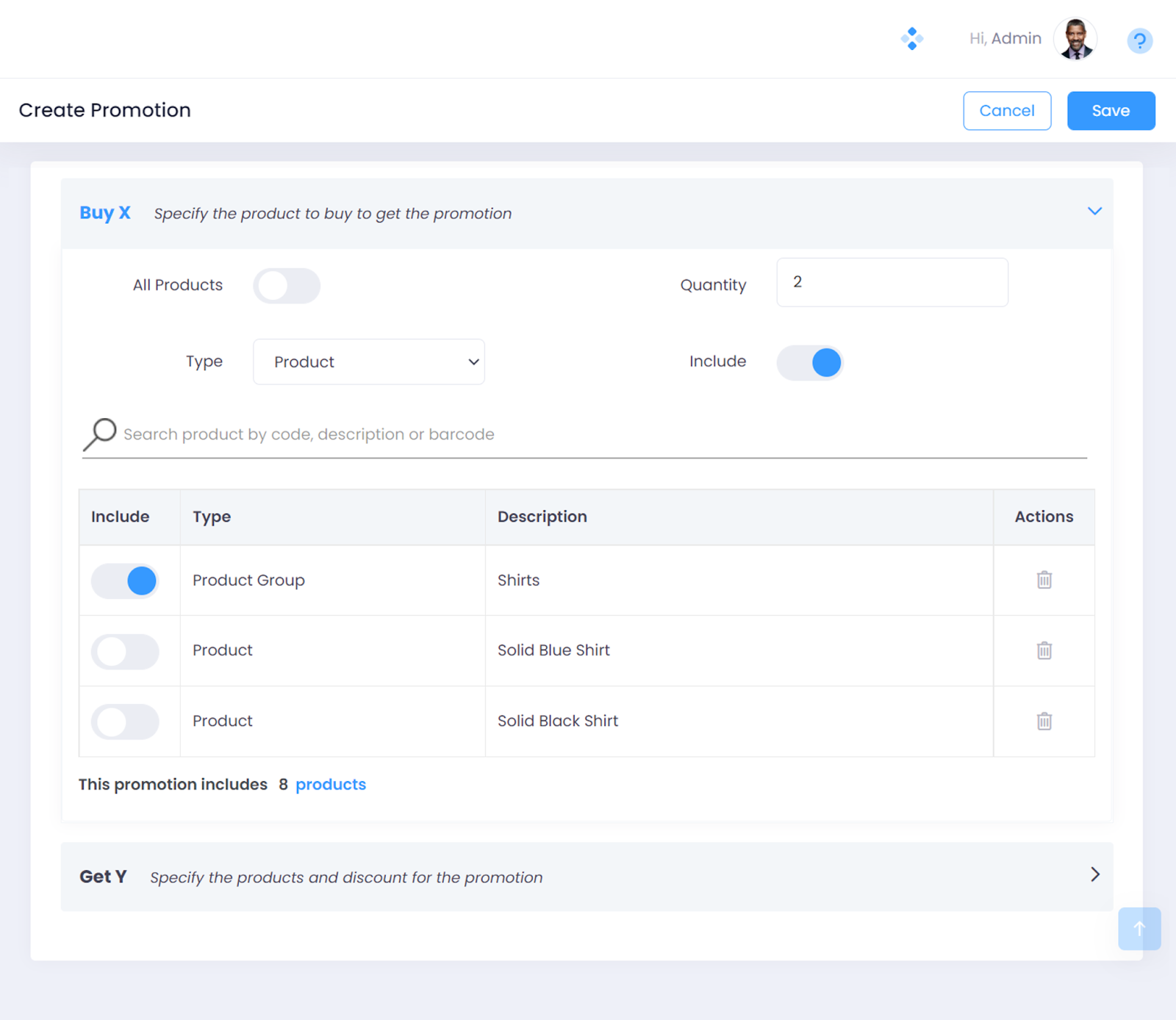Click the scroll-to-top arrow button
This screenshot has width=1176, height=1020.
(1139, 929)
